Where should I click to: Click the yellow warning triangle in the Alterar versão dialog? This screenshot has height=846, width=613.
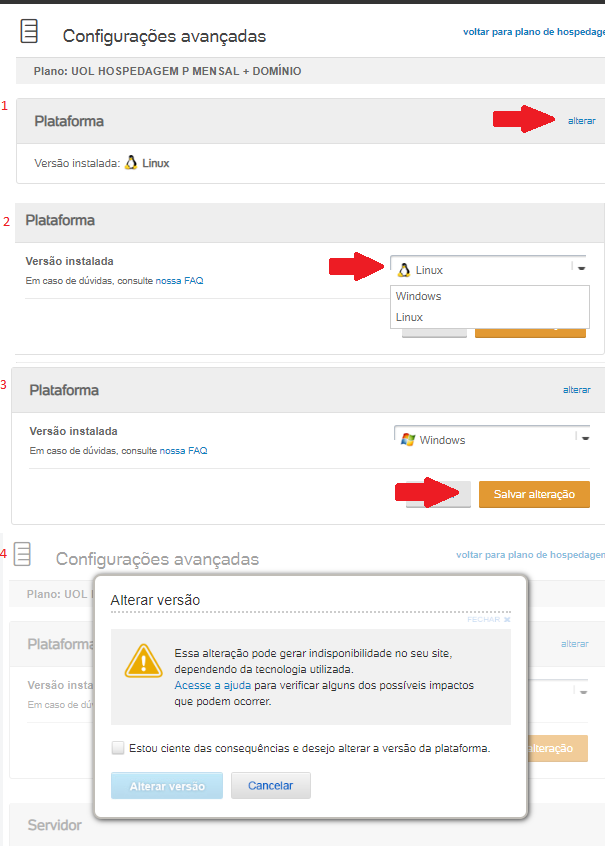point(144,660)
